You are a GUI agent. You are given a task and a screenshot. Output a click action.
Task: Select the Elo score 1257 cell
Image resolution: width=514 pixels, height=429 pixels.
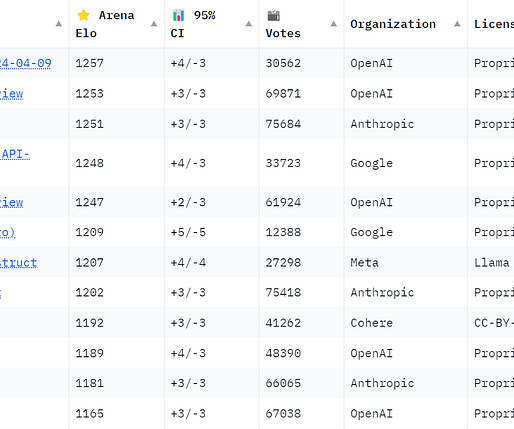point(90,63)
